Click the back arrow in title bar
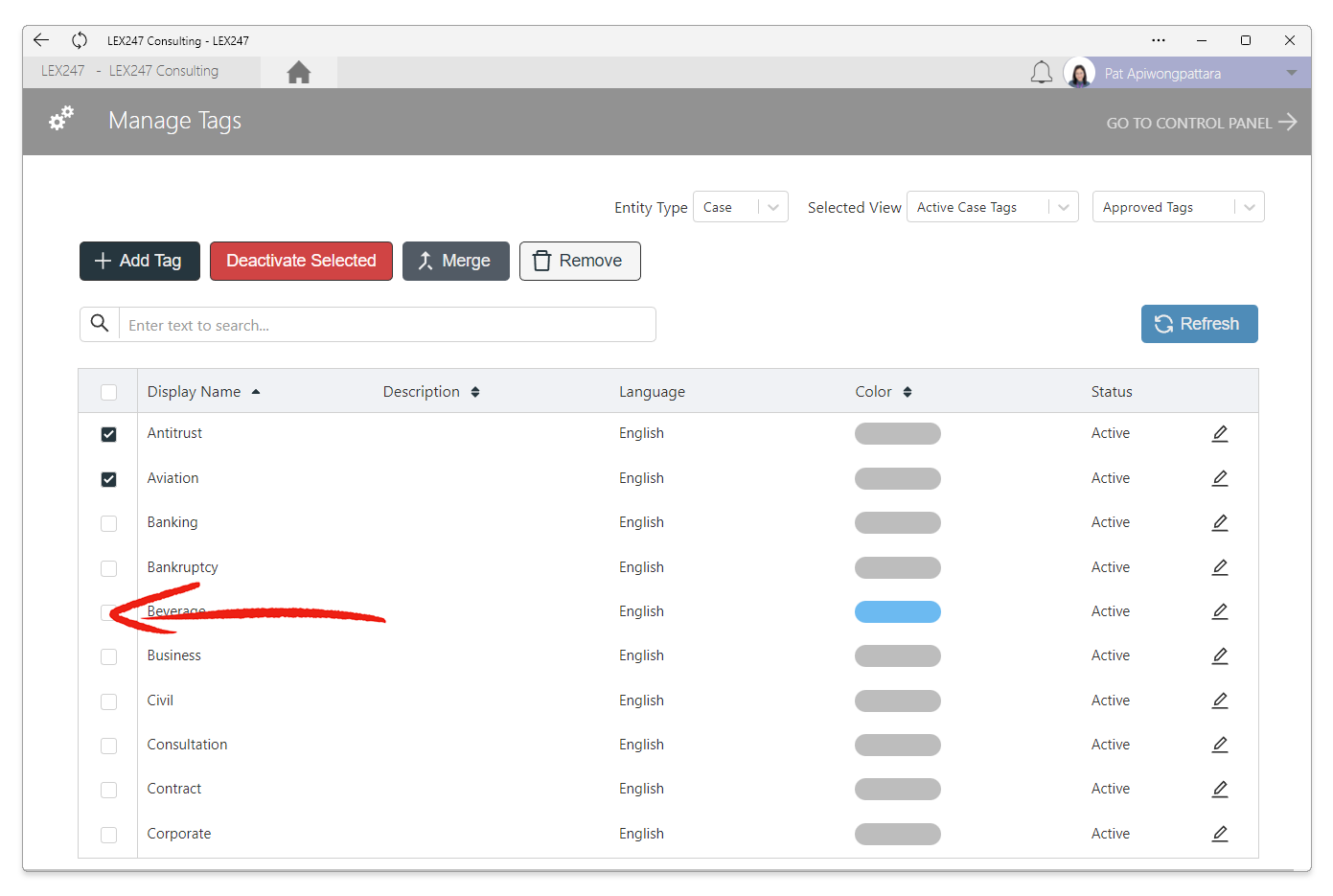 click(x=41, y=40)
